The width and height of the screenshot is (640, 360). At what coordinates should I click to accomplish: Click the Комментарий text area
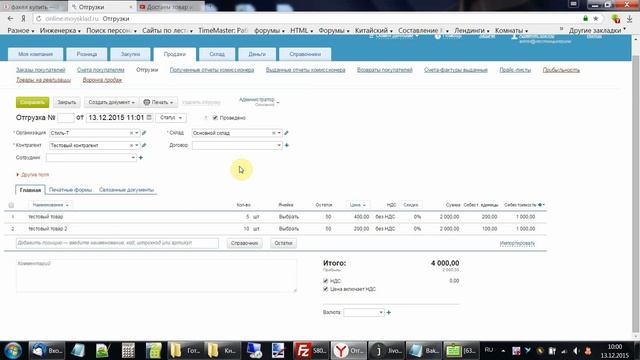[x=156, y=276]
